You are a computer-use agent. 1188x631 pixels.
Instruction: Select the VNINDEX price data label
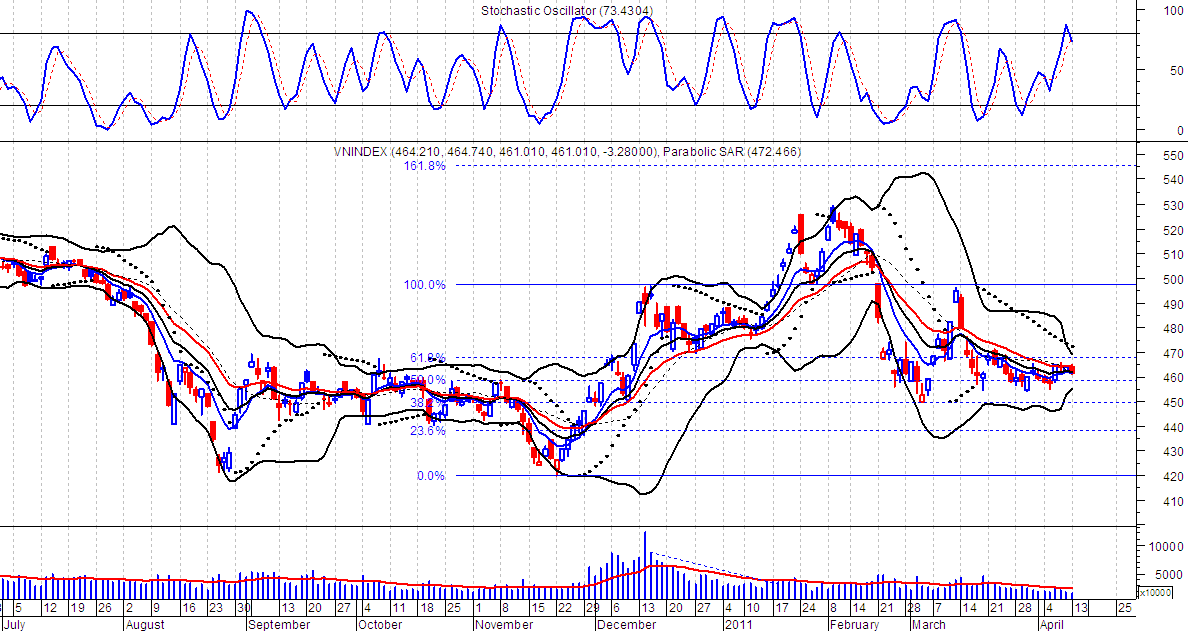point(496,152)
